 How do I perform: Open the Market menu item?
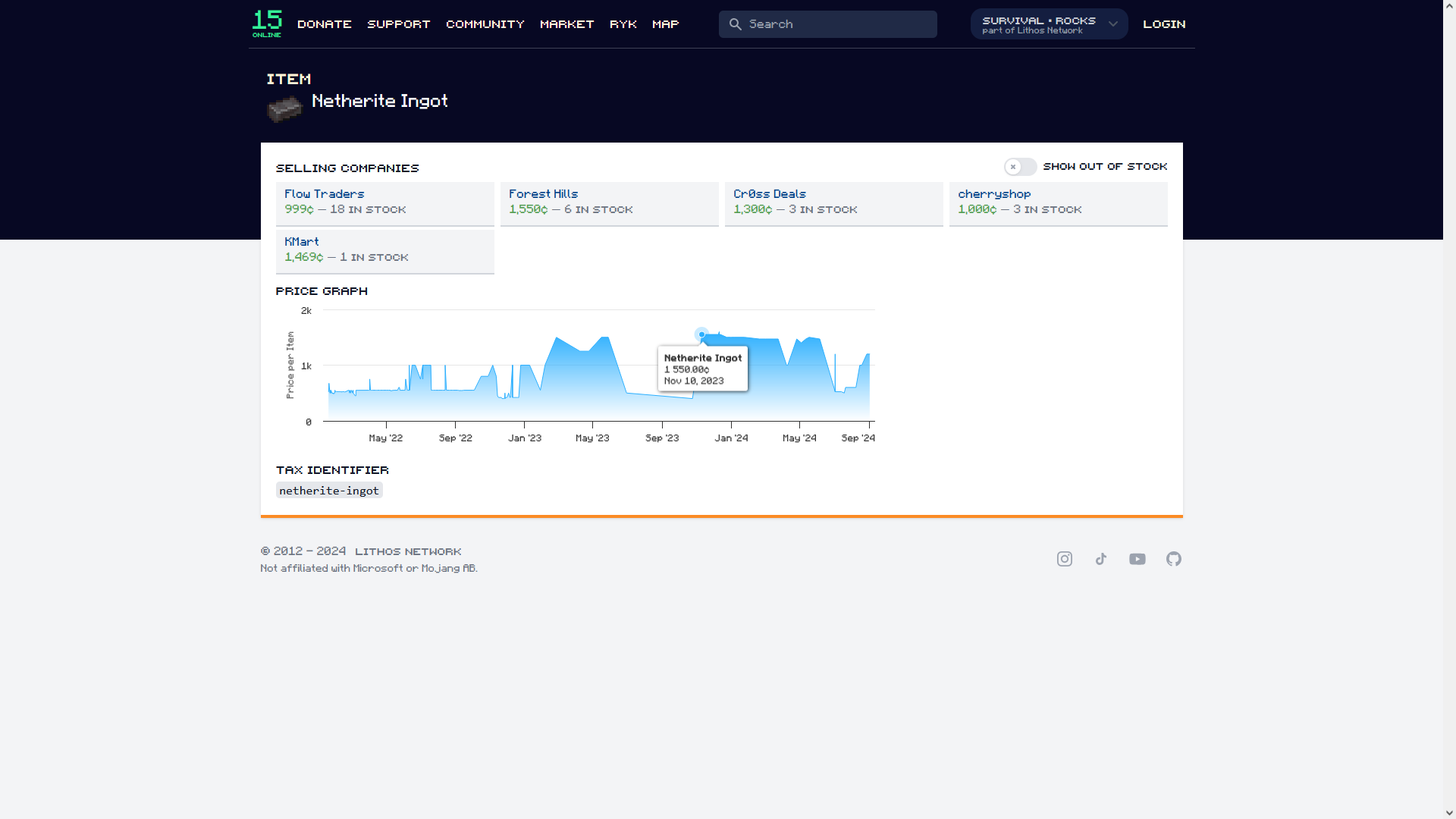[x=566, y=24]
